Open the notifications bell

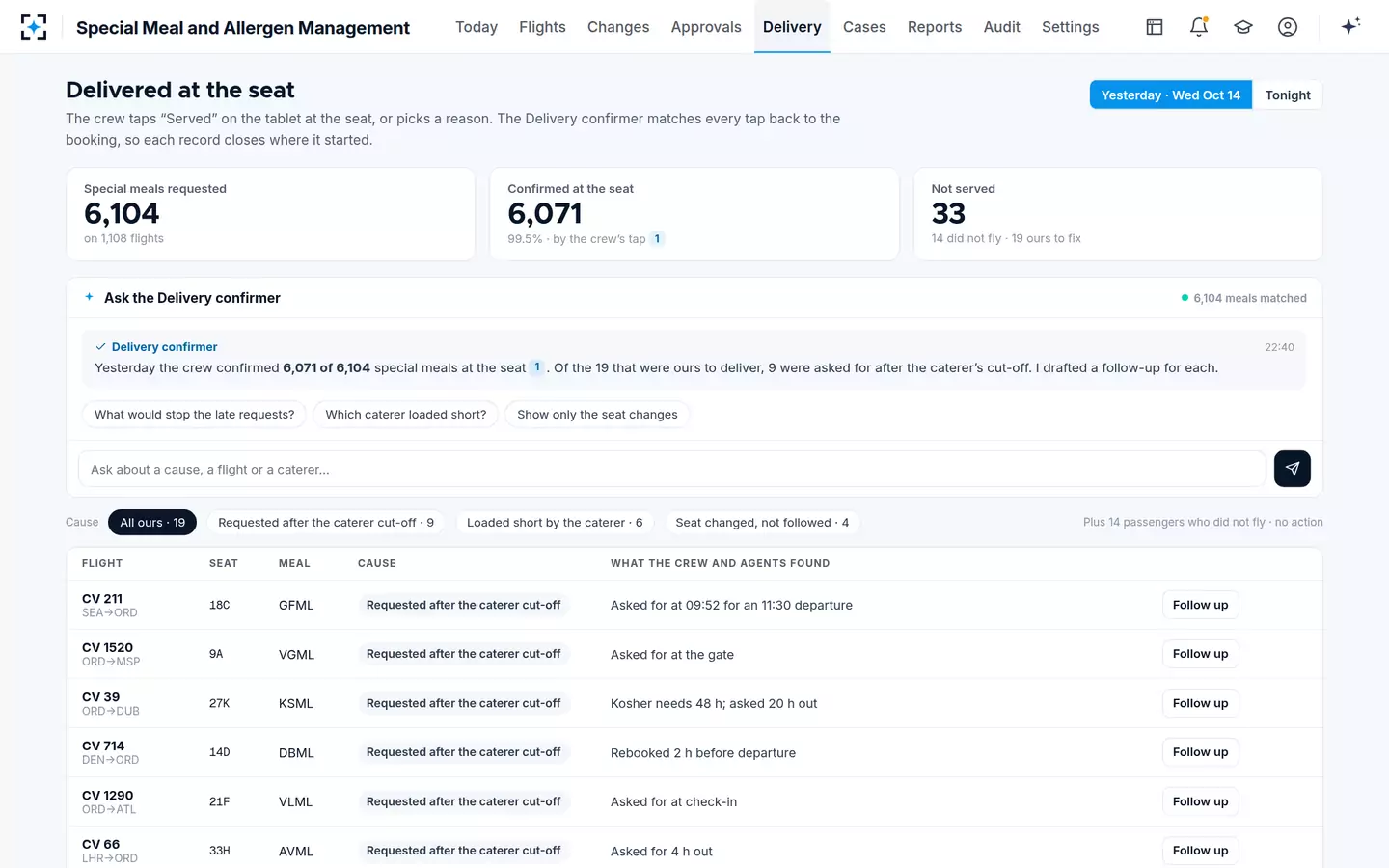[x=1199, y=27]
